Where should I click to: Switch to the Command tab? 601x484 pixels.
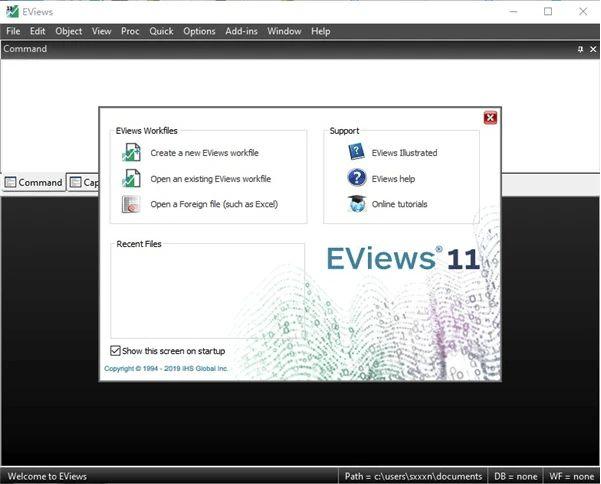point(34,182)
